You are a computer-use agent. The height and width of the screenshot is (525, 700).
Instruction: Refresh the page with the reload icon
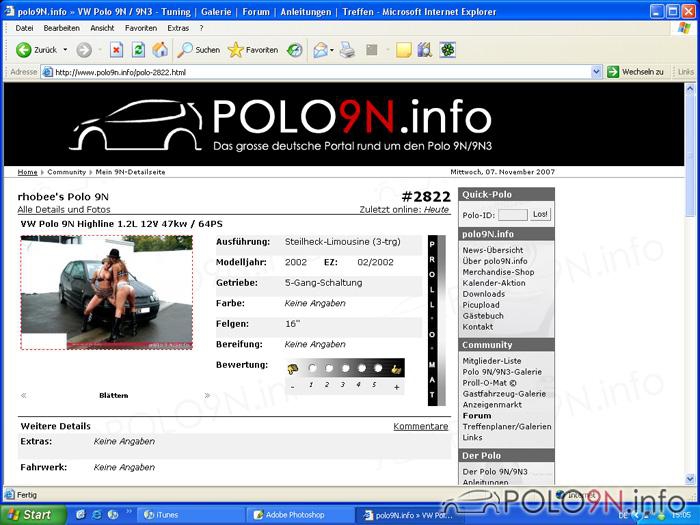[138, 49]
